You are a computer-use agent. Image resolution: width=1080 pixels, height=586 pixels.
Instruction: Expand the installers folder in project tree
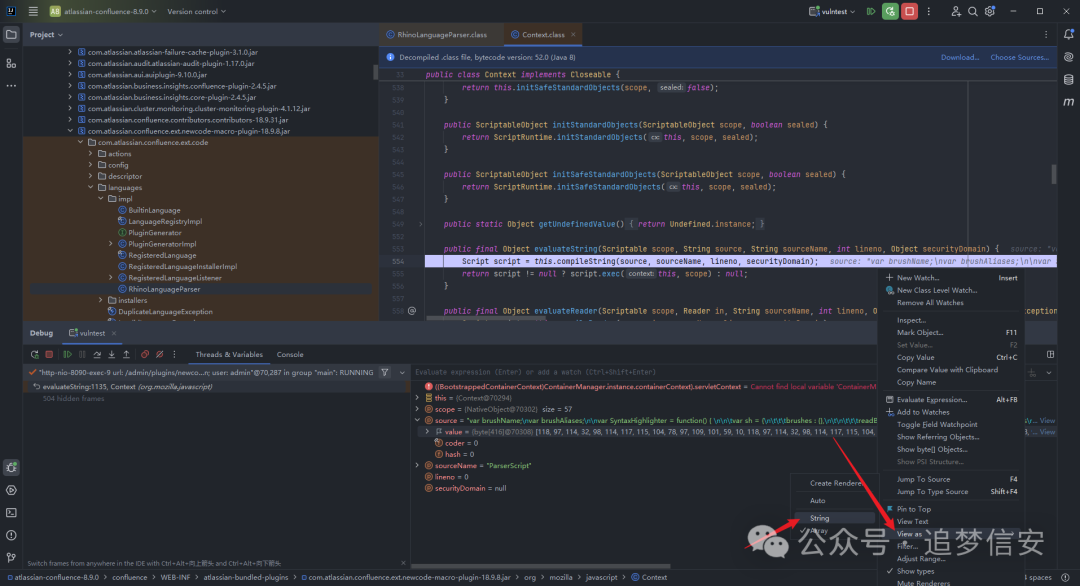101,300
